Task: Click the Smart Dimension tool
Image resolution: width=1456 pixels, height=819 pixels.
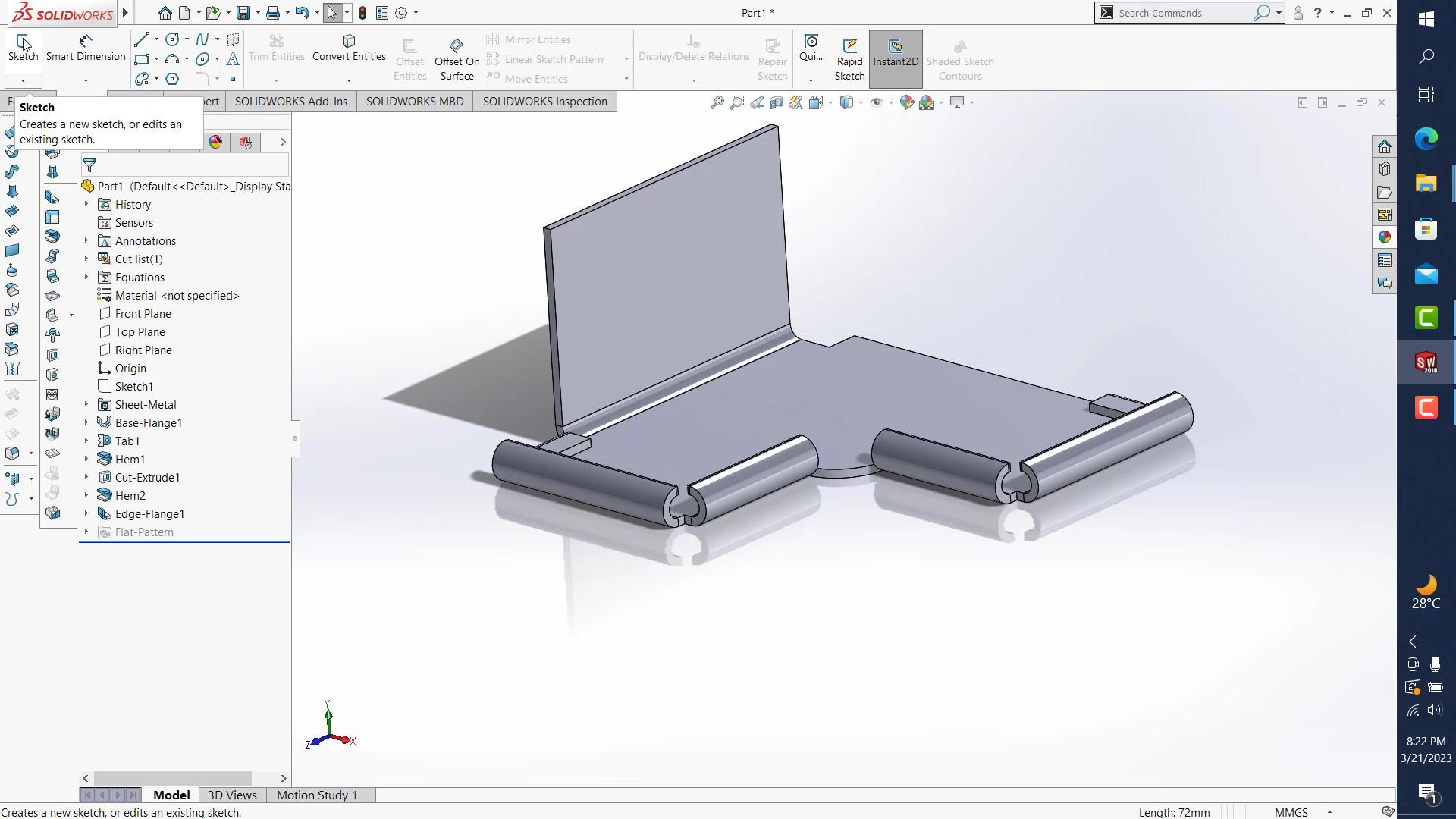Action: click(x=86, y=47)
